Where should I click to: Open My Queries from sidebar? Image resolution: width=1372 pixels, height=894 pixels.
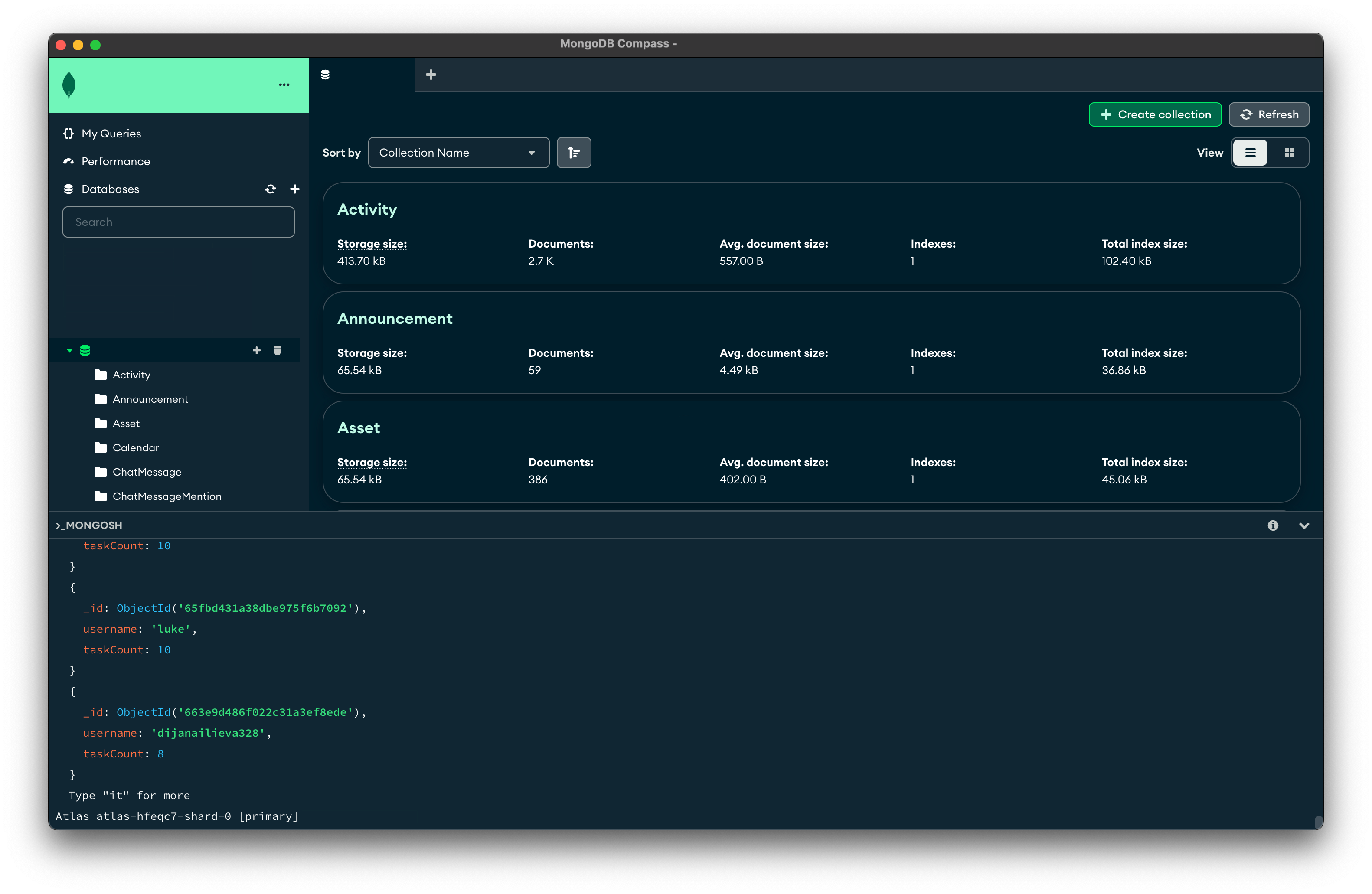[x=111, y=133]
